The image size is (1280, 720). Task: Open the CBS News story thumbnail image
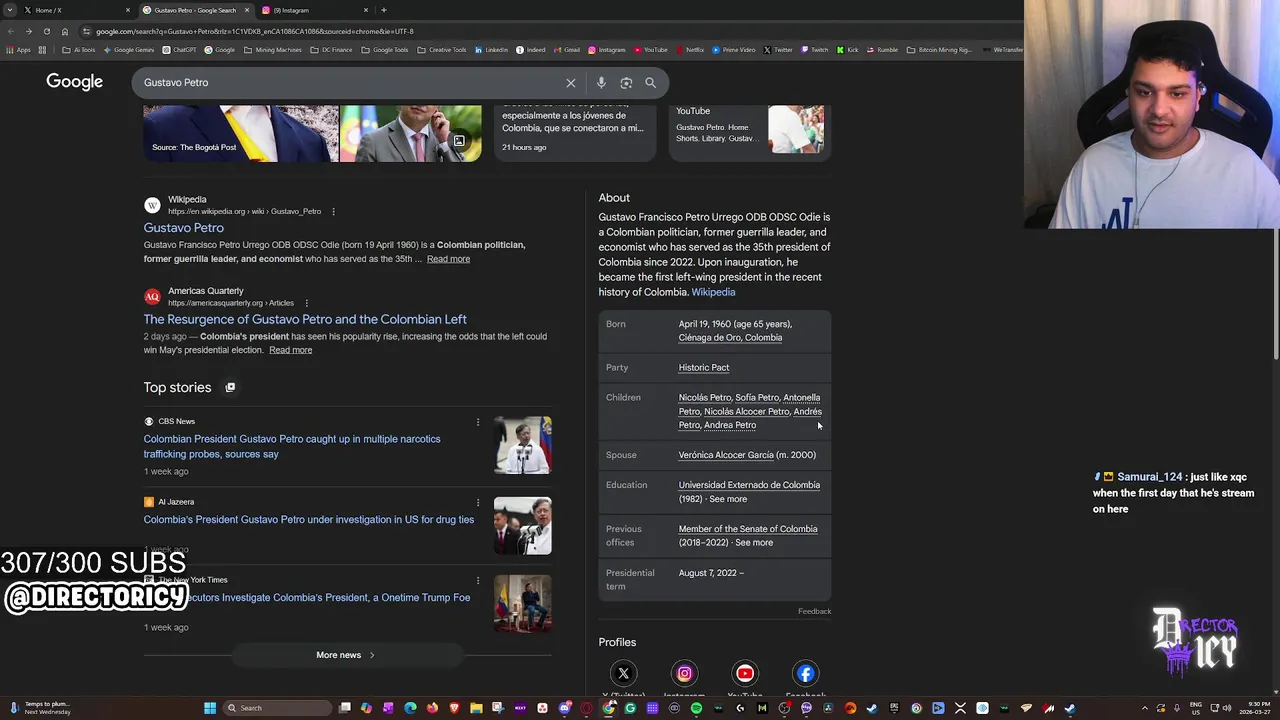pos(523,445)
